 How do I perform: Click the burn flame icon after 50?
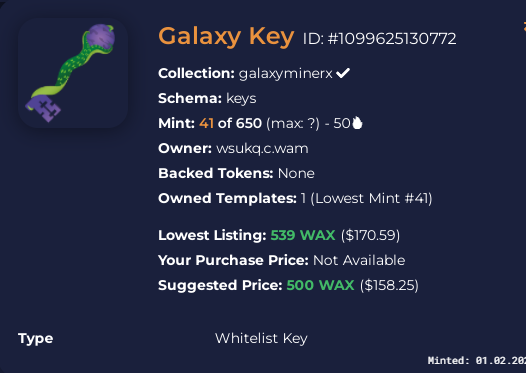pos(357,123)
